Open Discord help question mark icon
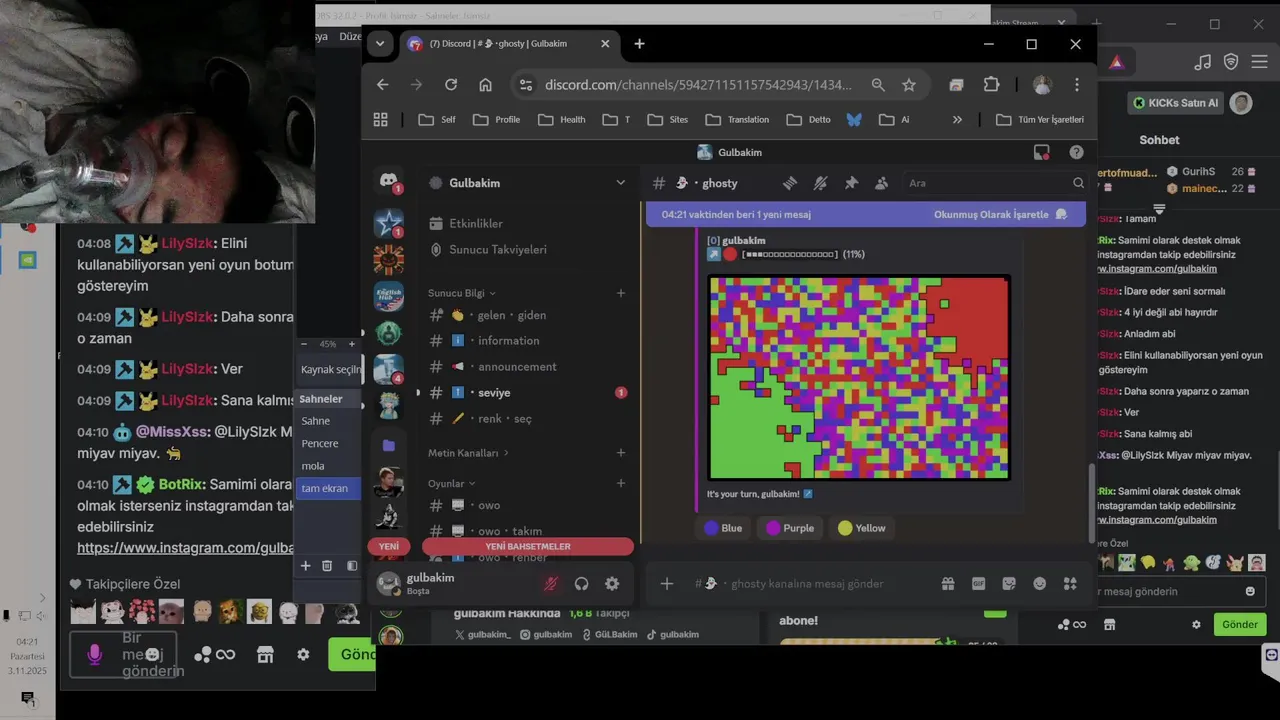Image resolution: width=1280 pixels, height=720 pixels. [x=1076, y=152]
